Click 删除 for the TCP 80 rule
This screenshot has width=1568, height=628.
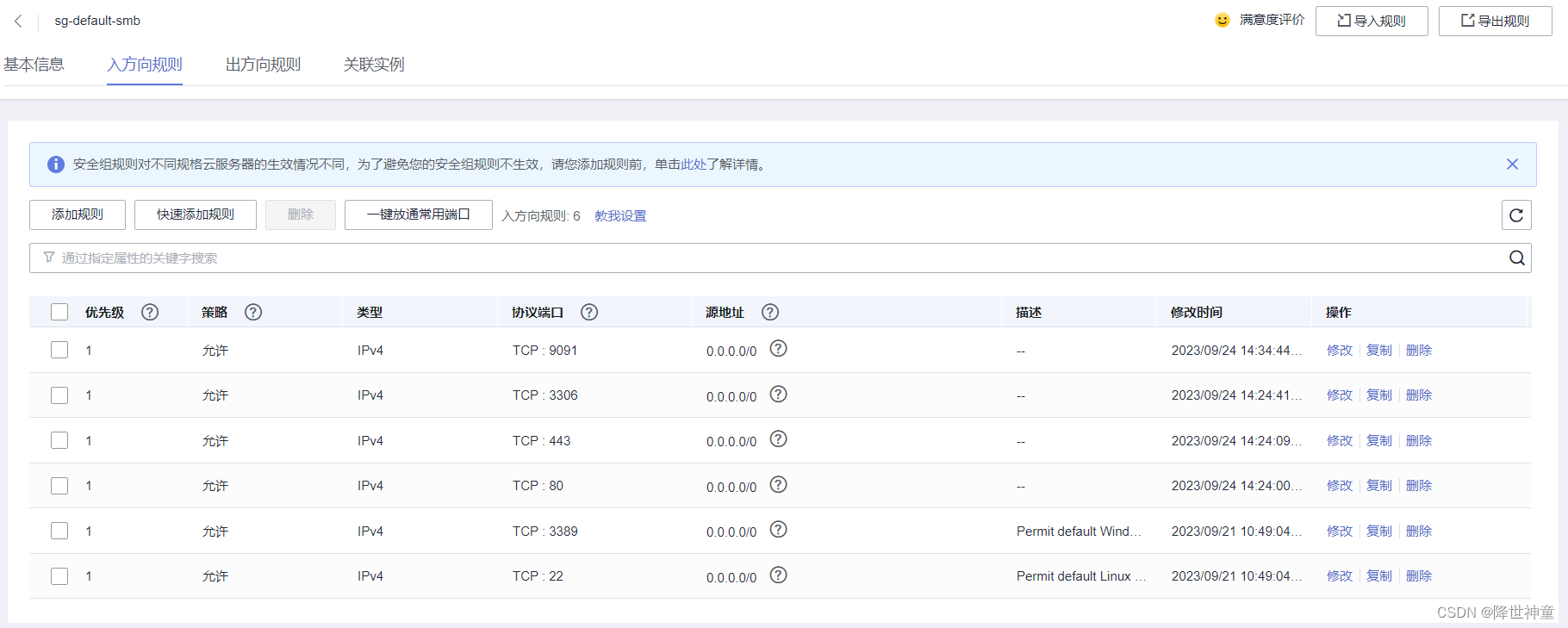pyautogui.click(x=1419, y=486)
